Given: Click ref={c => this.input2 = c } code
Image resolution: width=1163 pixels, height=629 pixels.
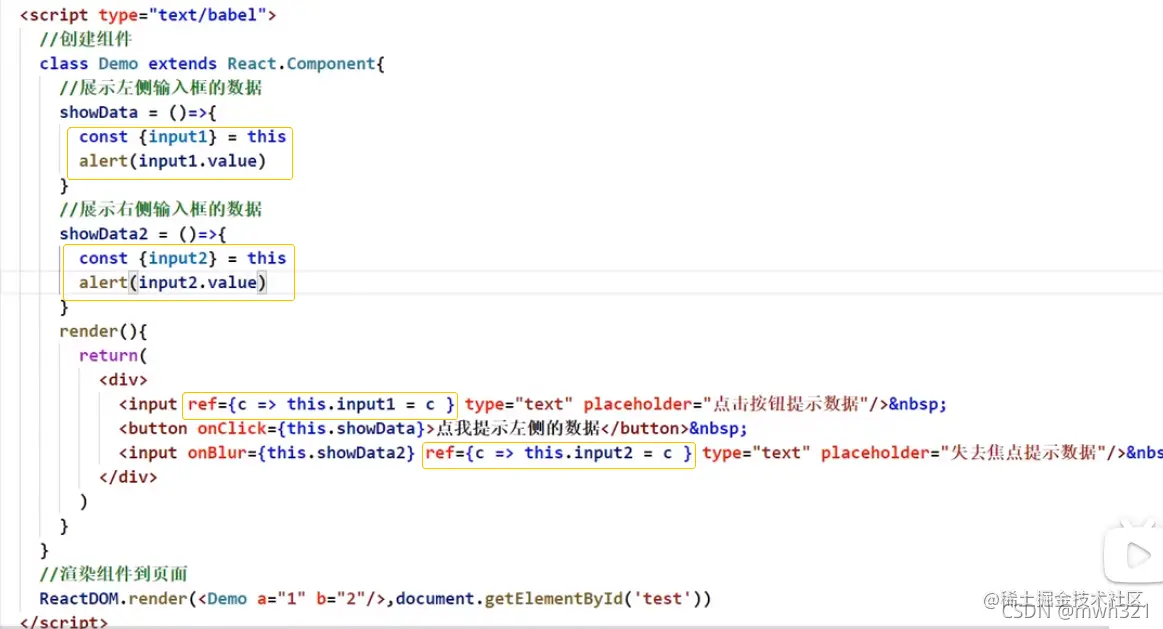Looking at the screenshot, I should coord(559,452).
